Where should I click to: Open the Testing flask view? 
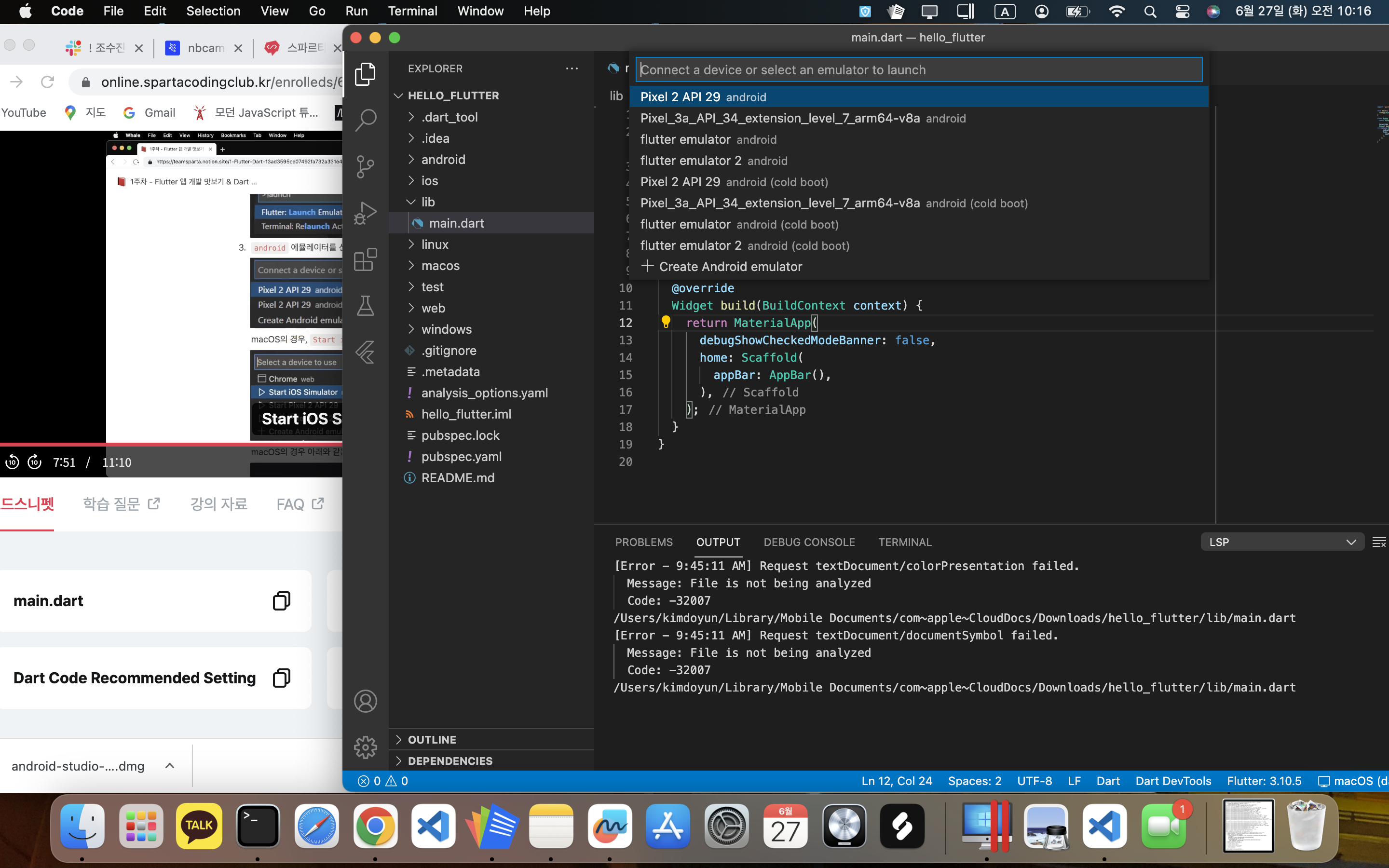[x=365, y=306]
